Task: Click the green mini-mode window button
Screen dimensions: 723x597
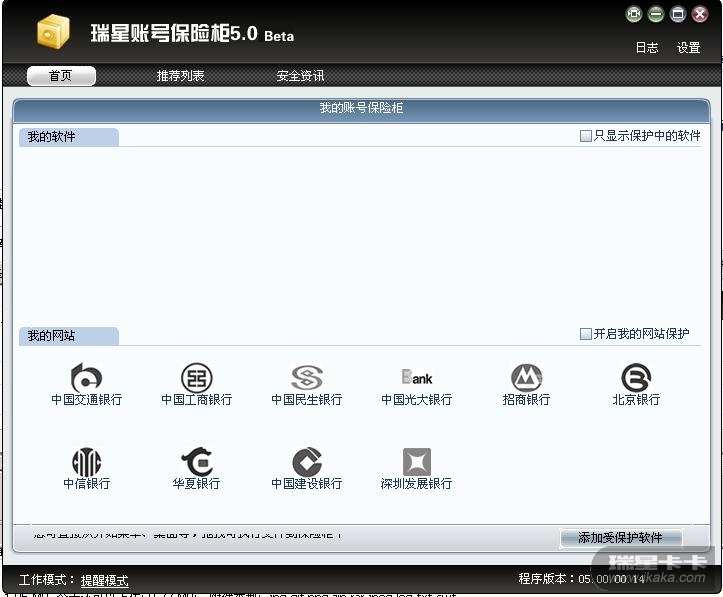Action: (x=634, y=14)
